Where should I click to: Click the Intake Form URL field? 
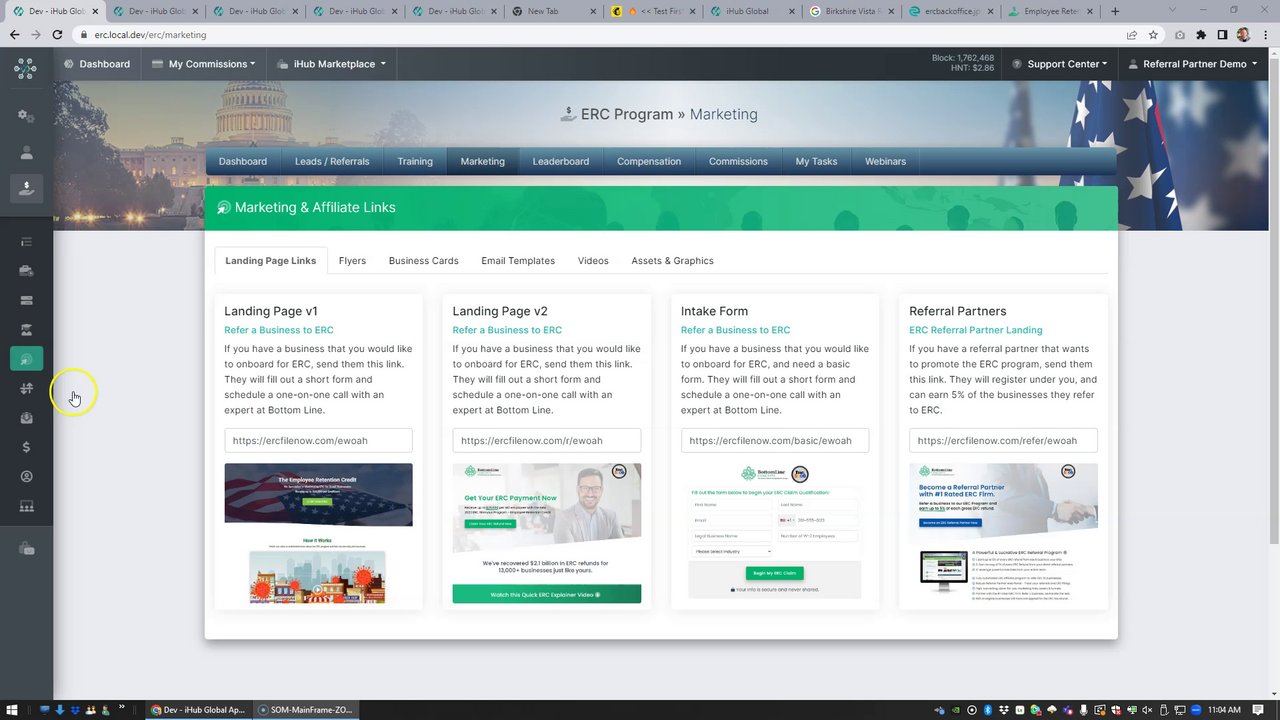pos(775,440)
